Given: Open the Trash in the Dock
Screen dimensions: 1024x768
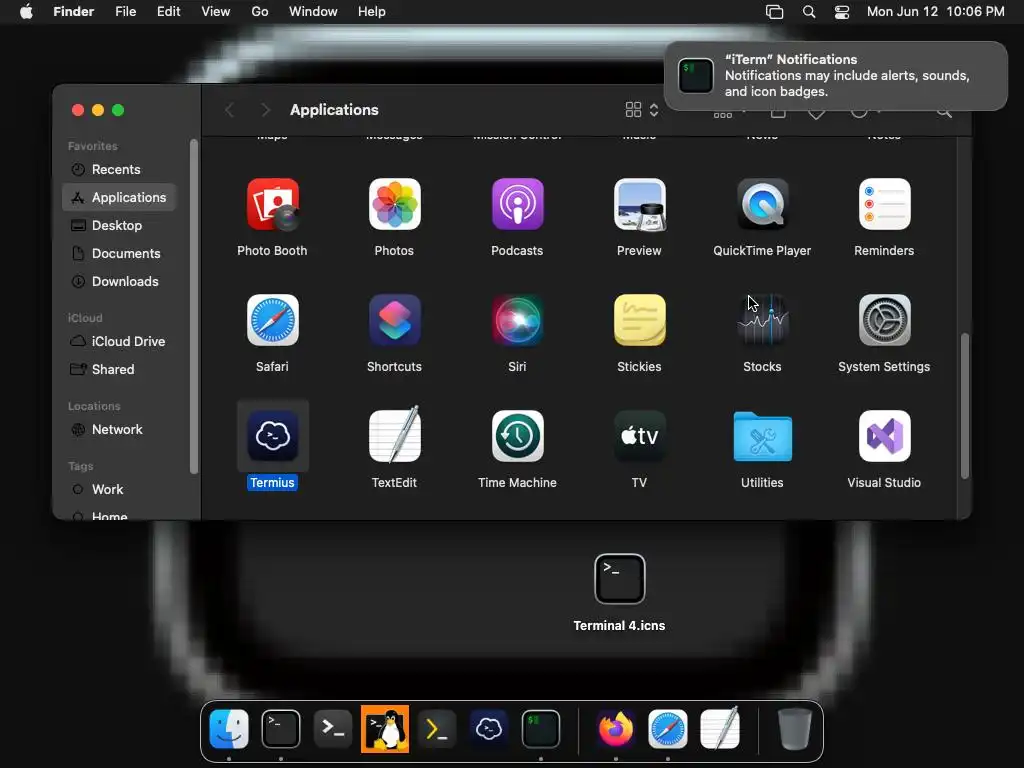Looking at the screenshot, I should click(x=795, y=729).
